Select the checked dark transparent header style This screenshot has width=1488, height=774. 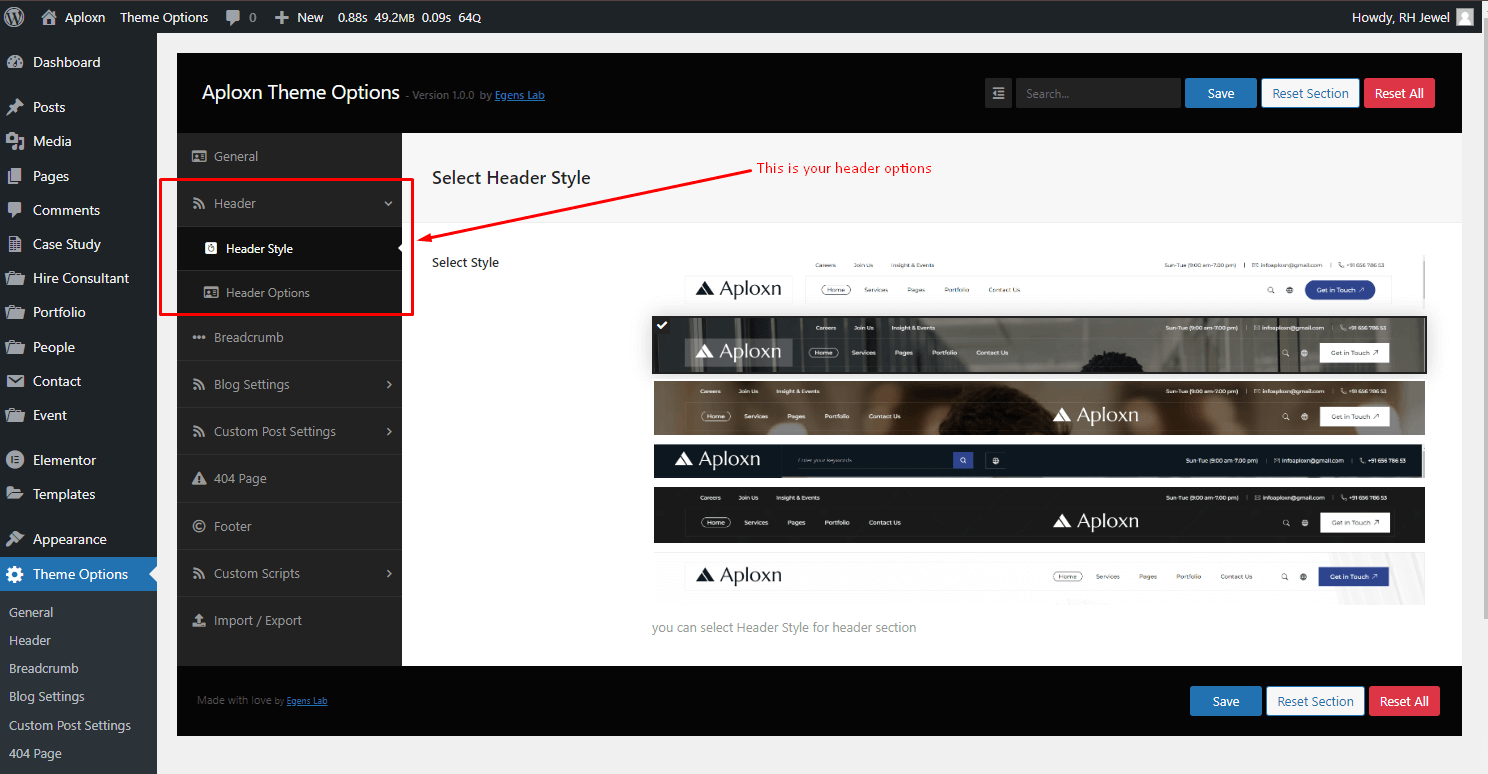coord(1039,345)
